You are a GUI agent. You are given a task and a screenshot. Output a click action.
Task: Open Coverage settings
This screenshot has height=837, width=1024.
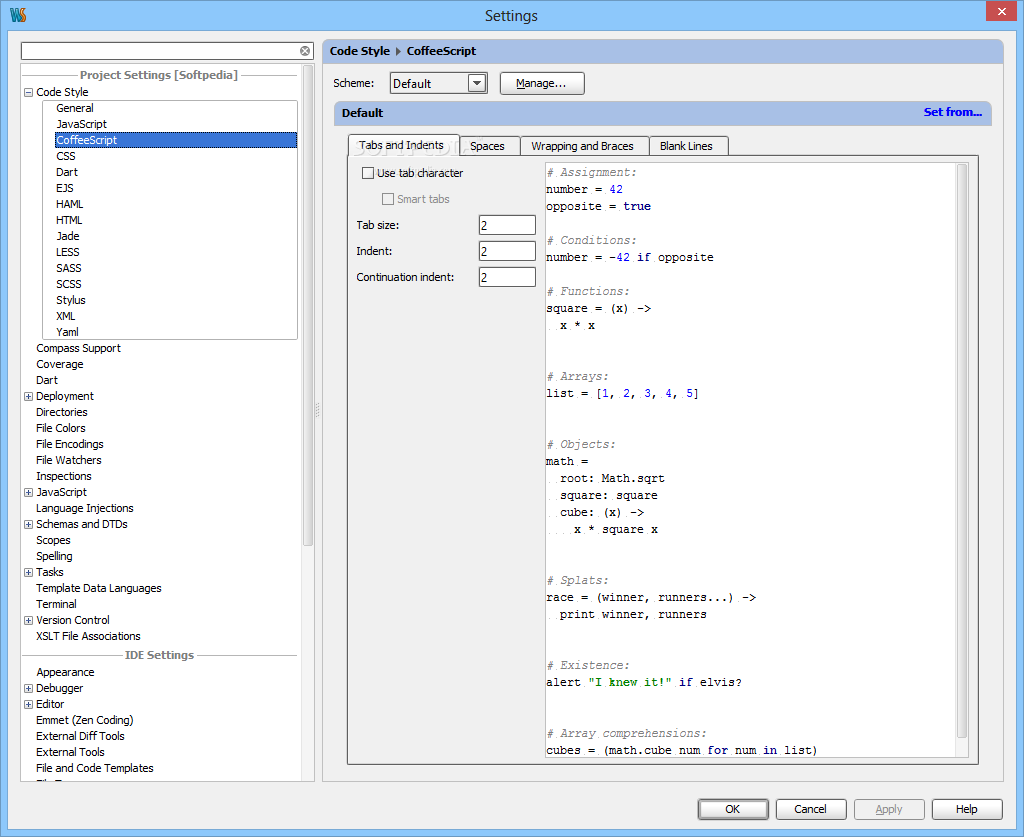coord(59,364)
